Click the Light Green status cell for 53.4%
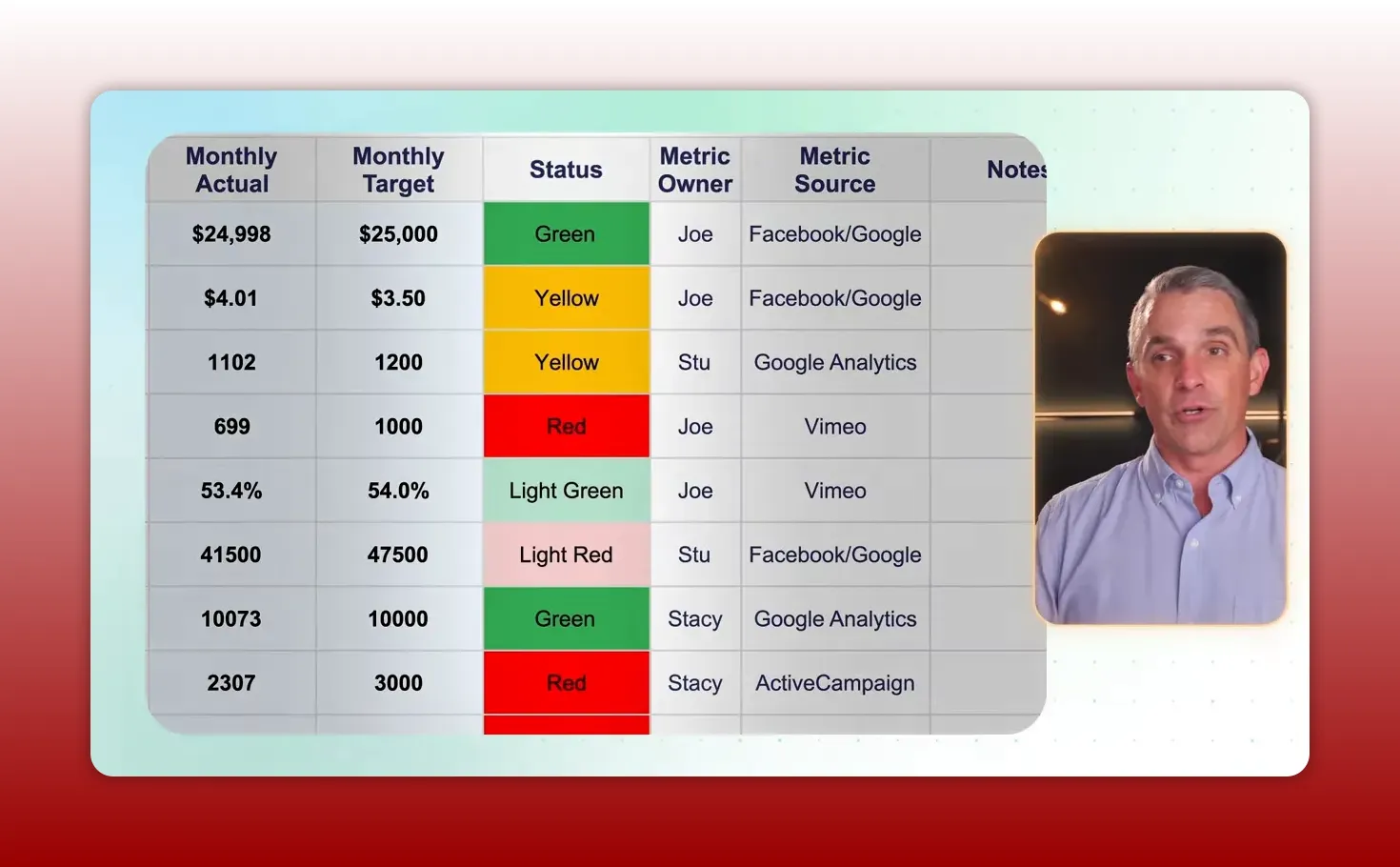 [566, 490]
